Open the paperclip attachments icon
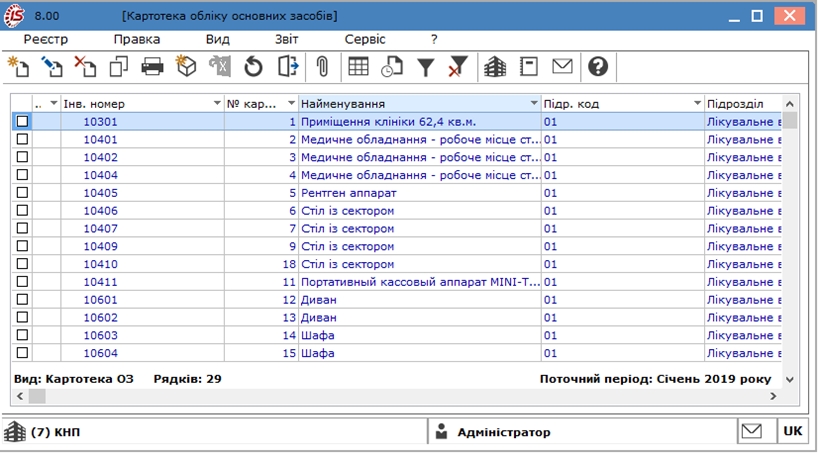This screenshot has height=455, width=820. click(x=323, y=67)
